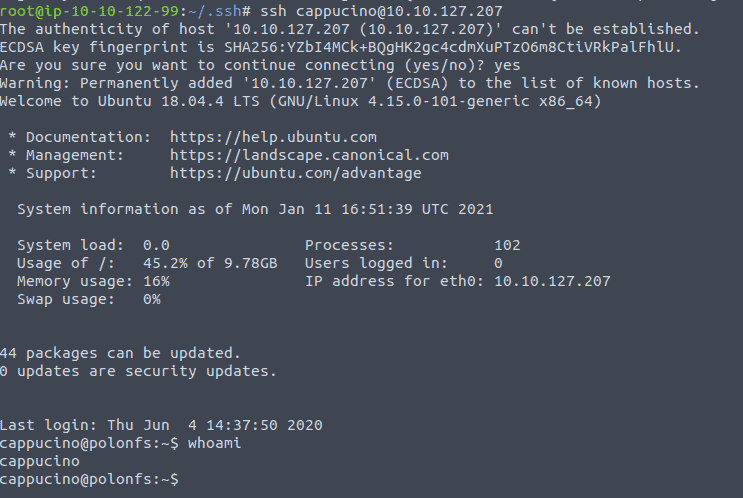Screen dimensions: 743x498
Task: Open the landscape.canonical.com management link
Action: tap(309, 155)
